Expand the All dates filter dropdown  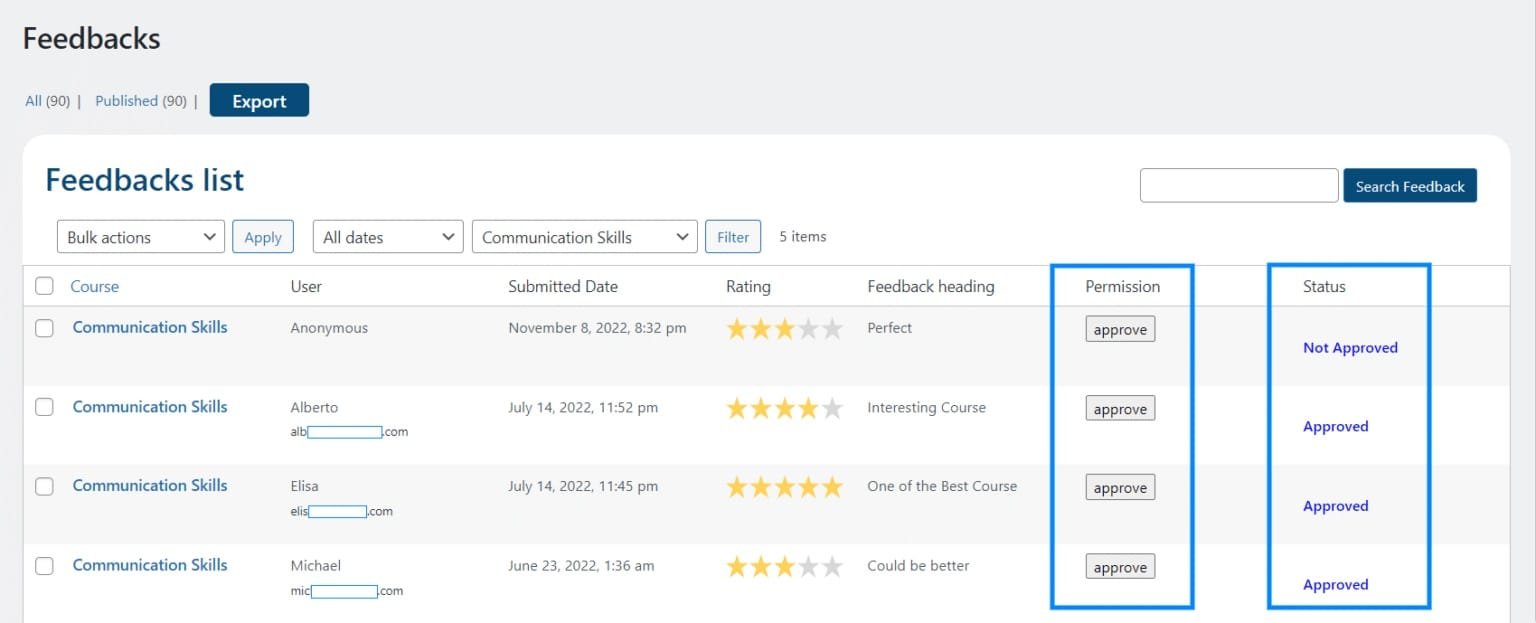tap(388, 237)
